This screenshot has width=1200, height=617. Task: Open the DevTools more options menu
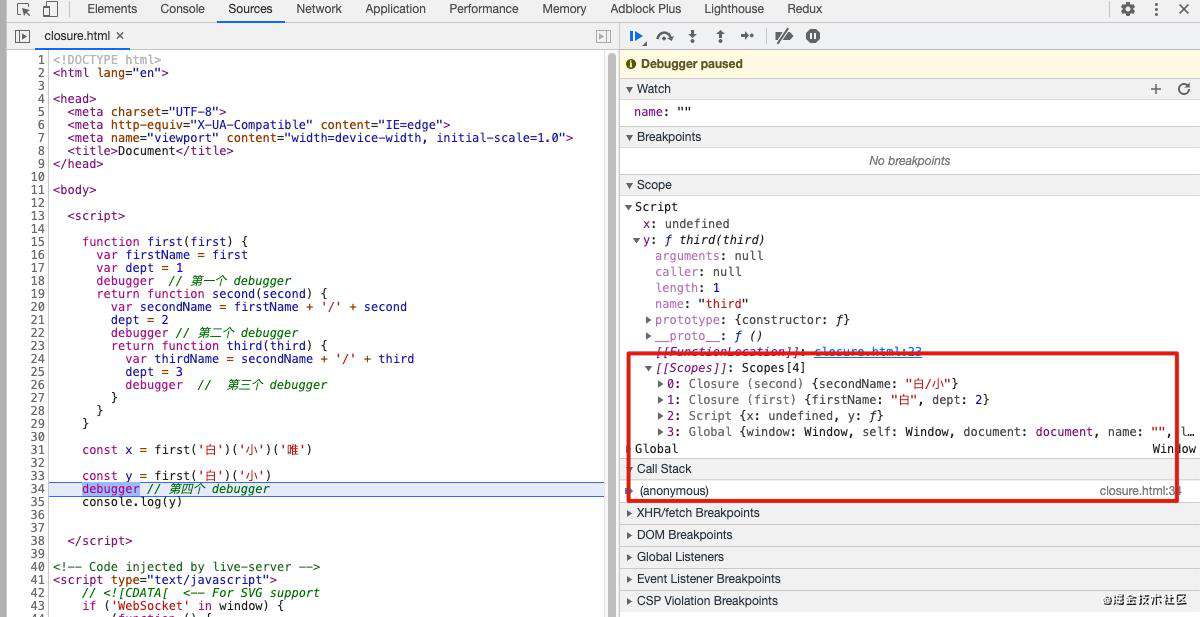point(1156,9)
